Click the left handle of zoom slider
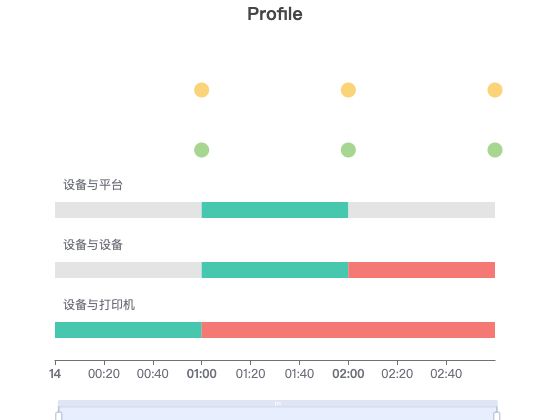Viewport: 550px width, 420px height. 59,416
